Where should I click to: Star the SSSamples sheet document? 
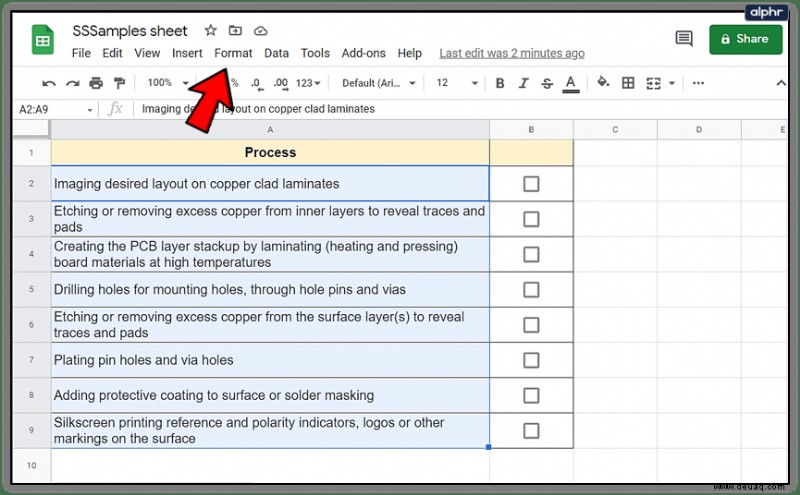[210, 31]
